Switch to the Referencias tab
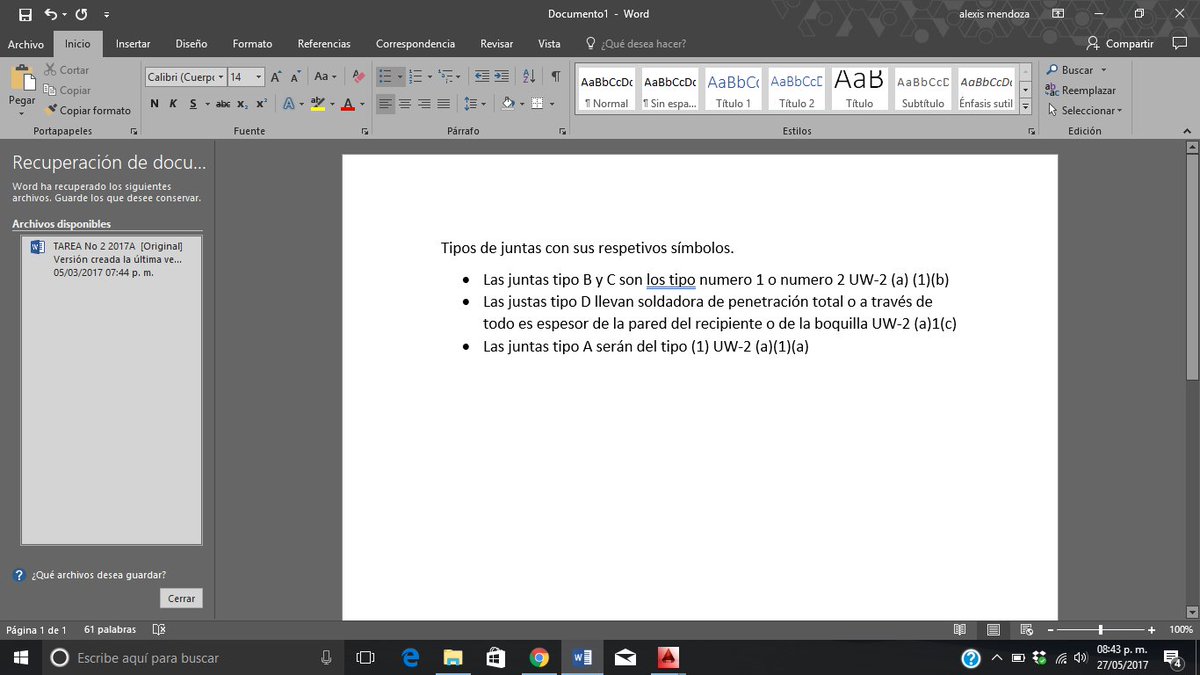Image resolution: width=1200 pixels, height=675 pixels. tap(324, 44)
